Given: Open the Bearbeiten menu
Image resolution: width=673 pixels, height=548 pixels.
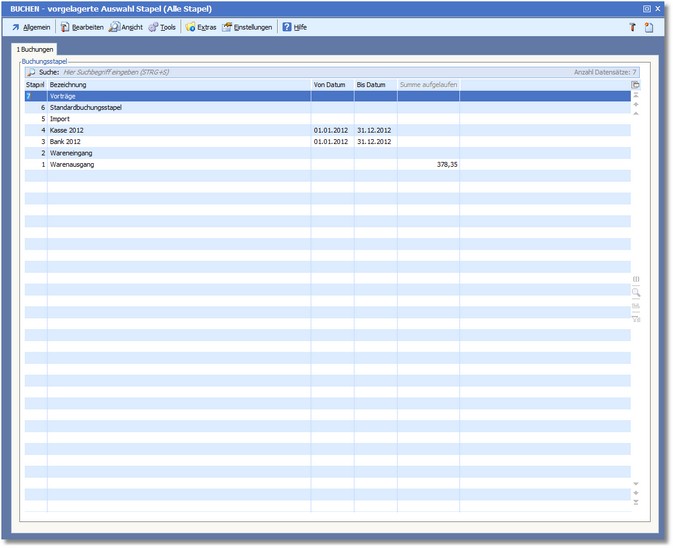Looking at the screenshot, I should 81,27.
